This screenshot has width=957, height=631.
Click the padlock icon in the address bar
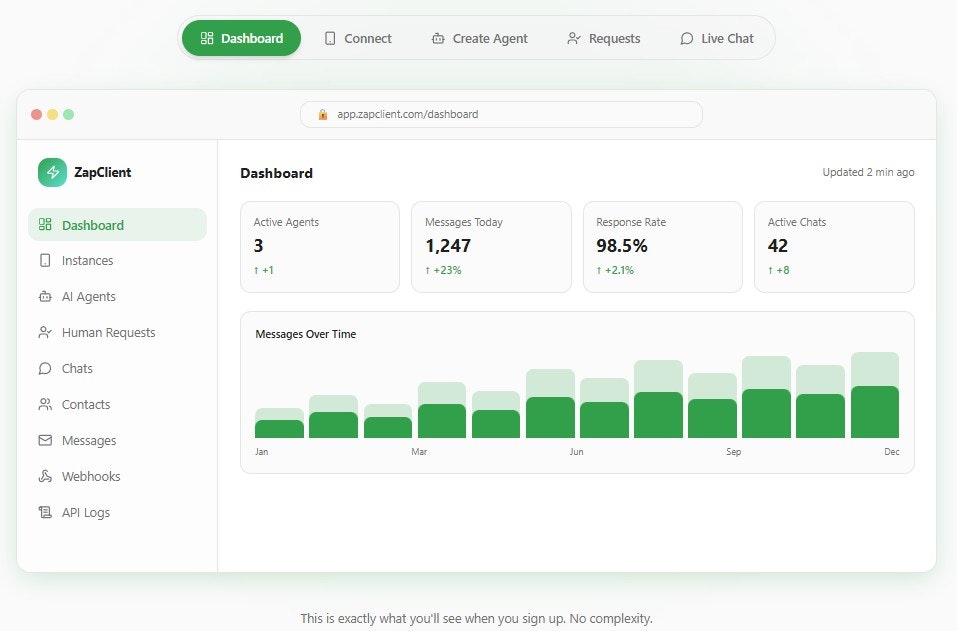(322, 114)
